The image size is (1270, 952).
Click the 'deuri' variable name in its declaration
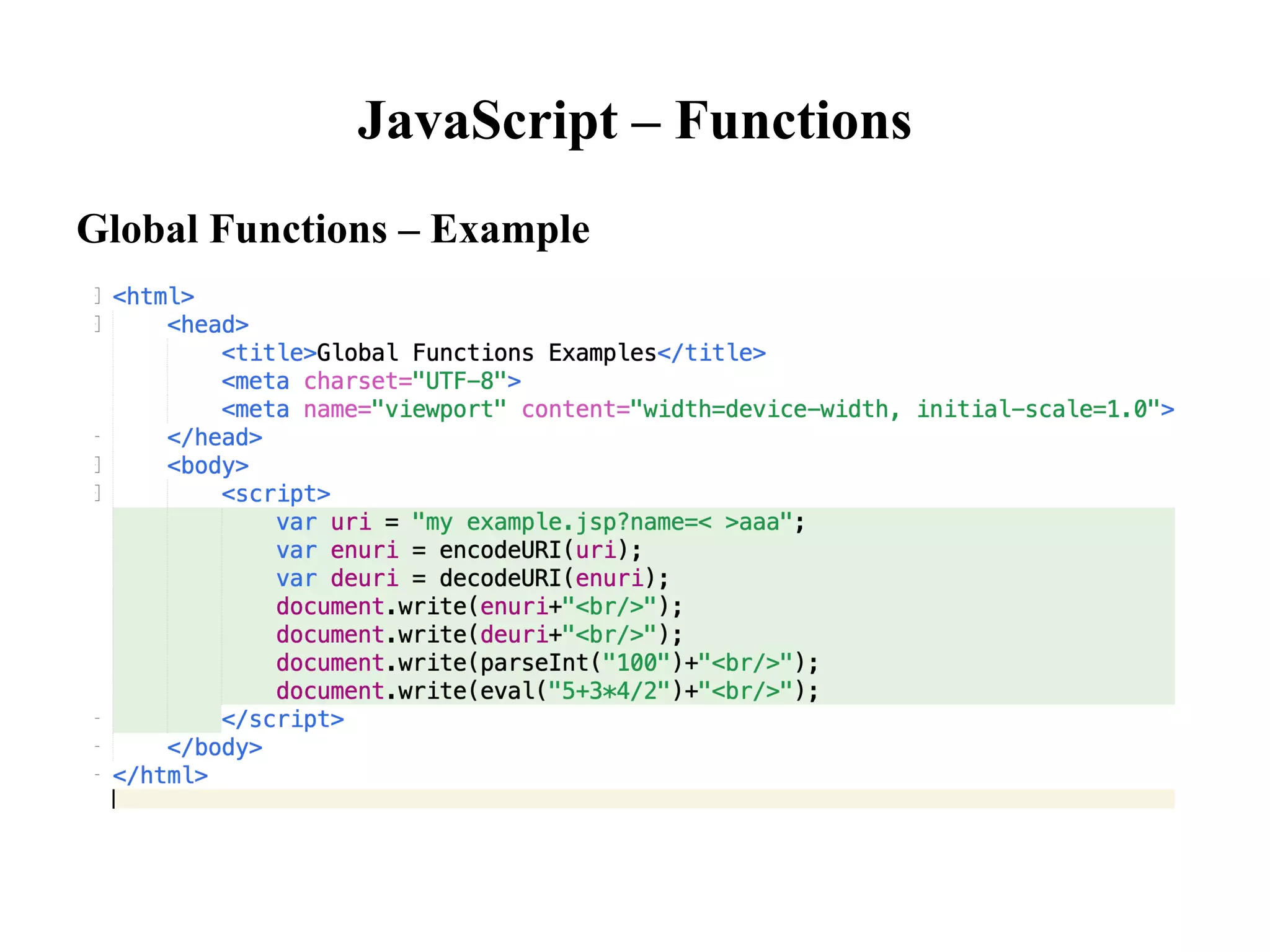(x=365, y=578)
